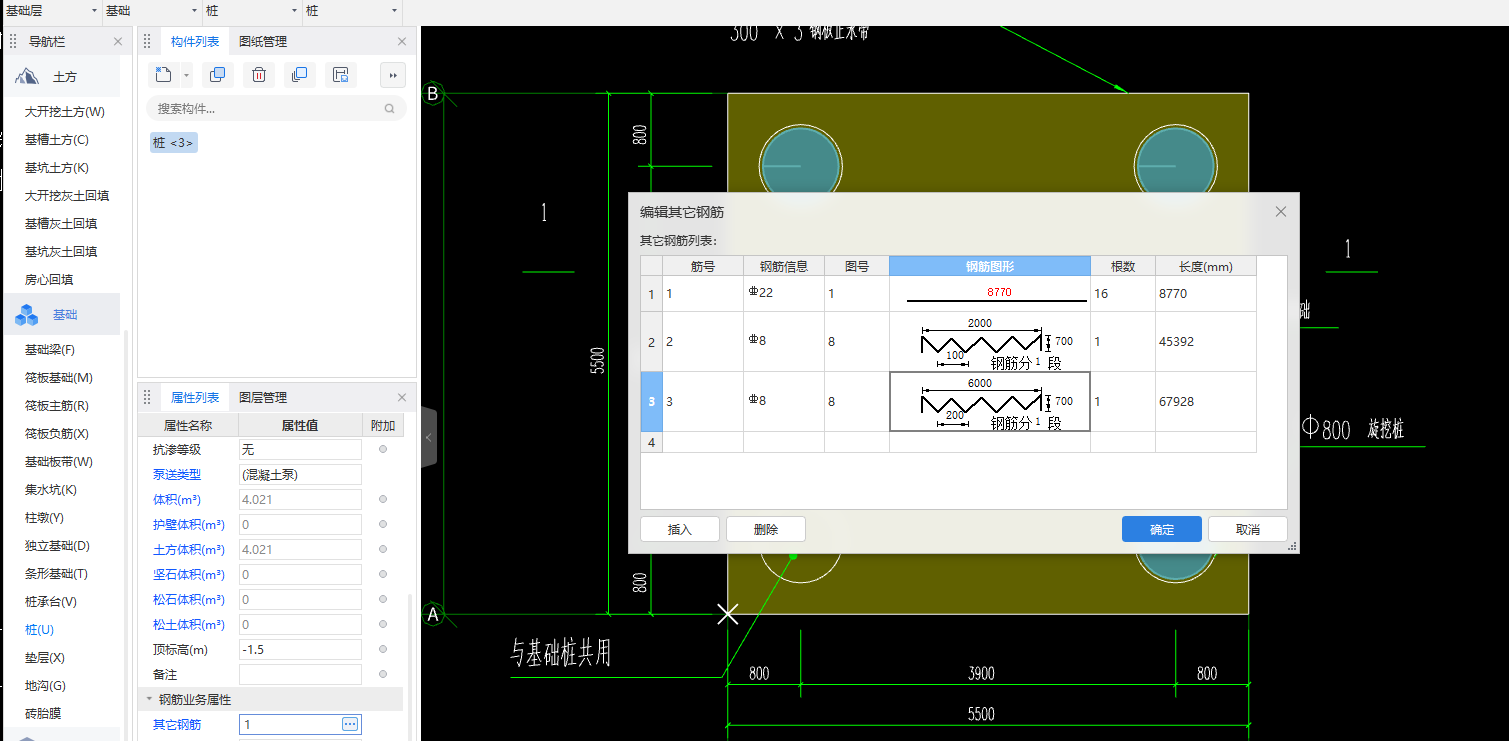Close the 导航栏 panel
The image size is (1509, 741).
coord(118,41)
